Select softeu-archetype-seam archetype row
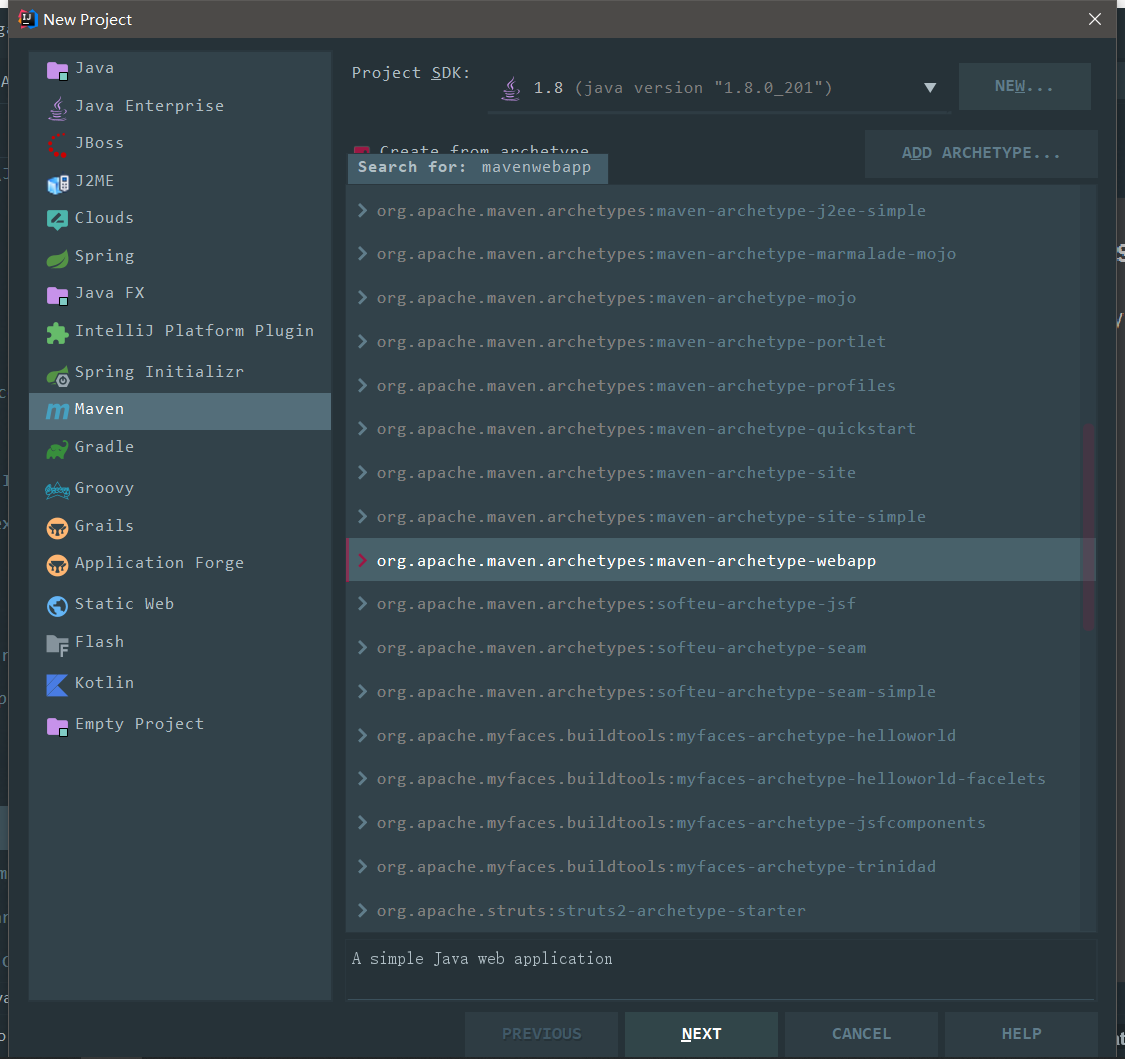The width and height of the screenshot is (1125, 1059). click(714, 648)
